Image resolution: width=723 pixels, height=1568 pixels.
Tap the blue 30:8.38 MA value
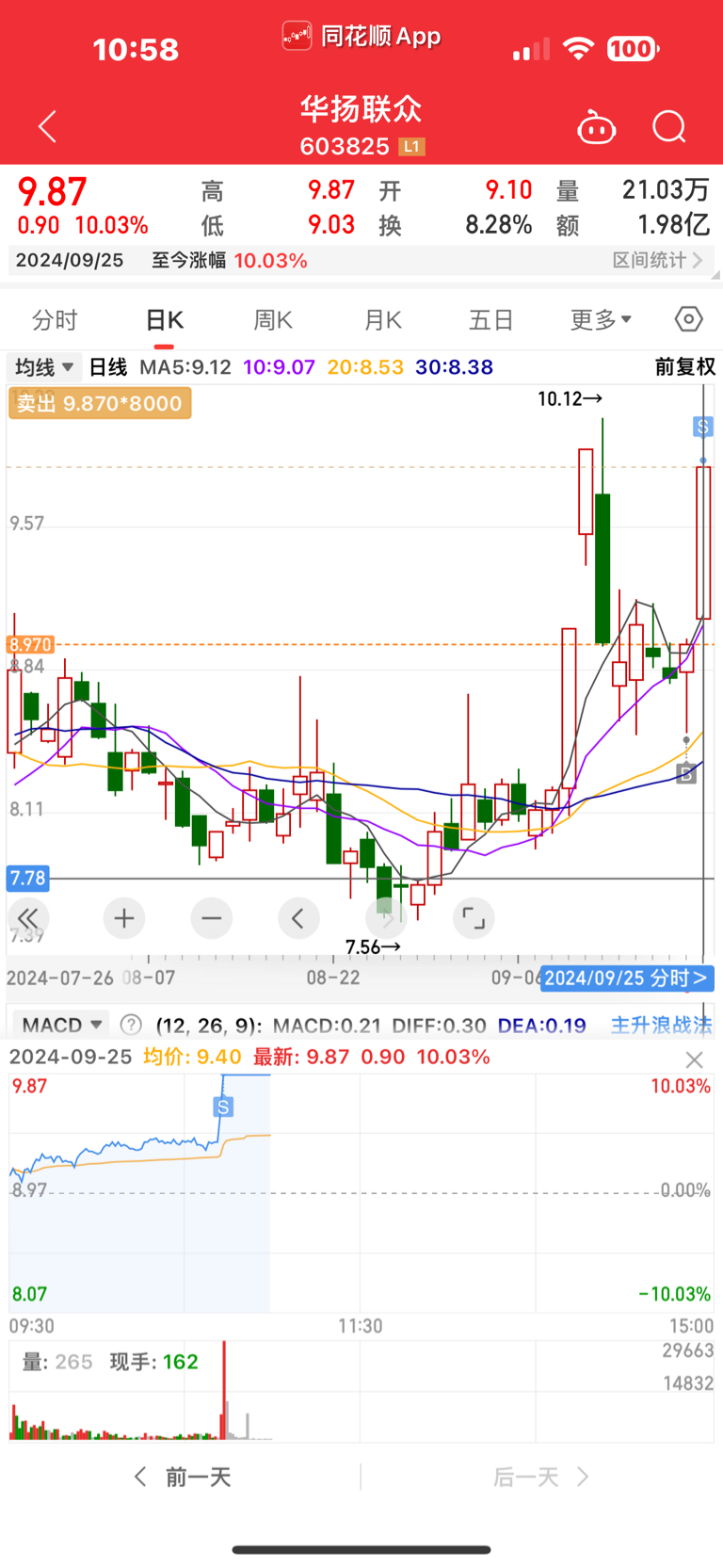(454, 367)
